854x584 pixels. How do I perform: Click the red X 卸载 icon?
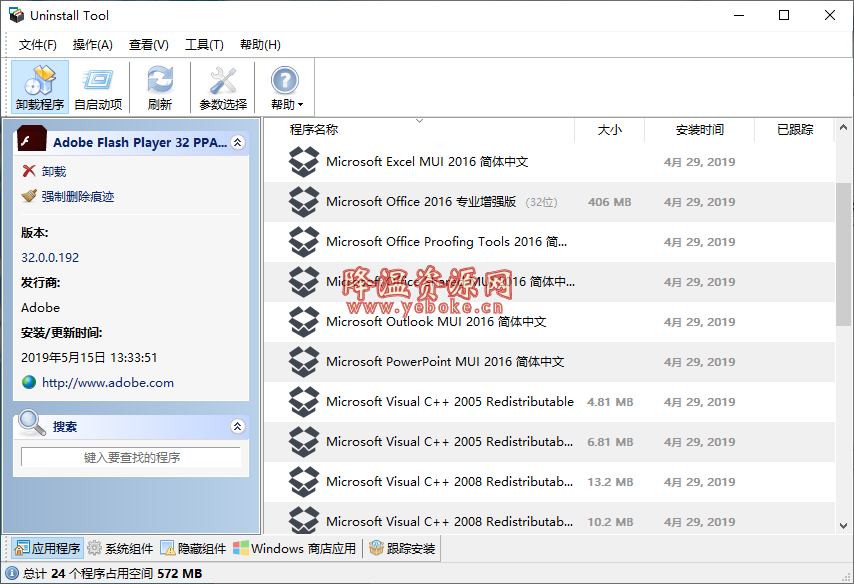point(29,171)
